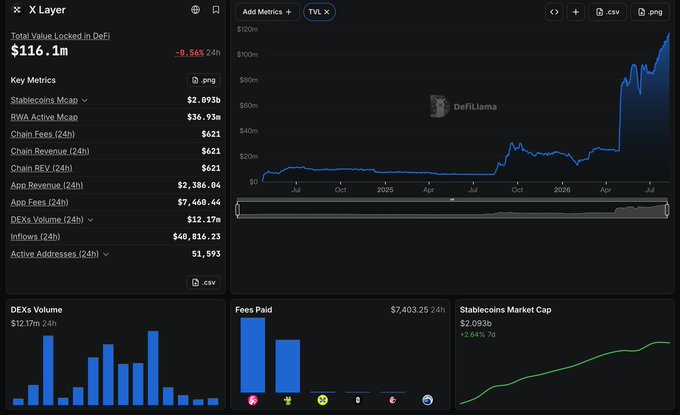680x415 pixels.
Task: Click the $2.093b Stablecoins Mcap value
Action: click(x=204, y=100)
